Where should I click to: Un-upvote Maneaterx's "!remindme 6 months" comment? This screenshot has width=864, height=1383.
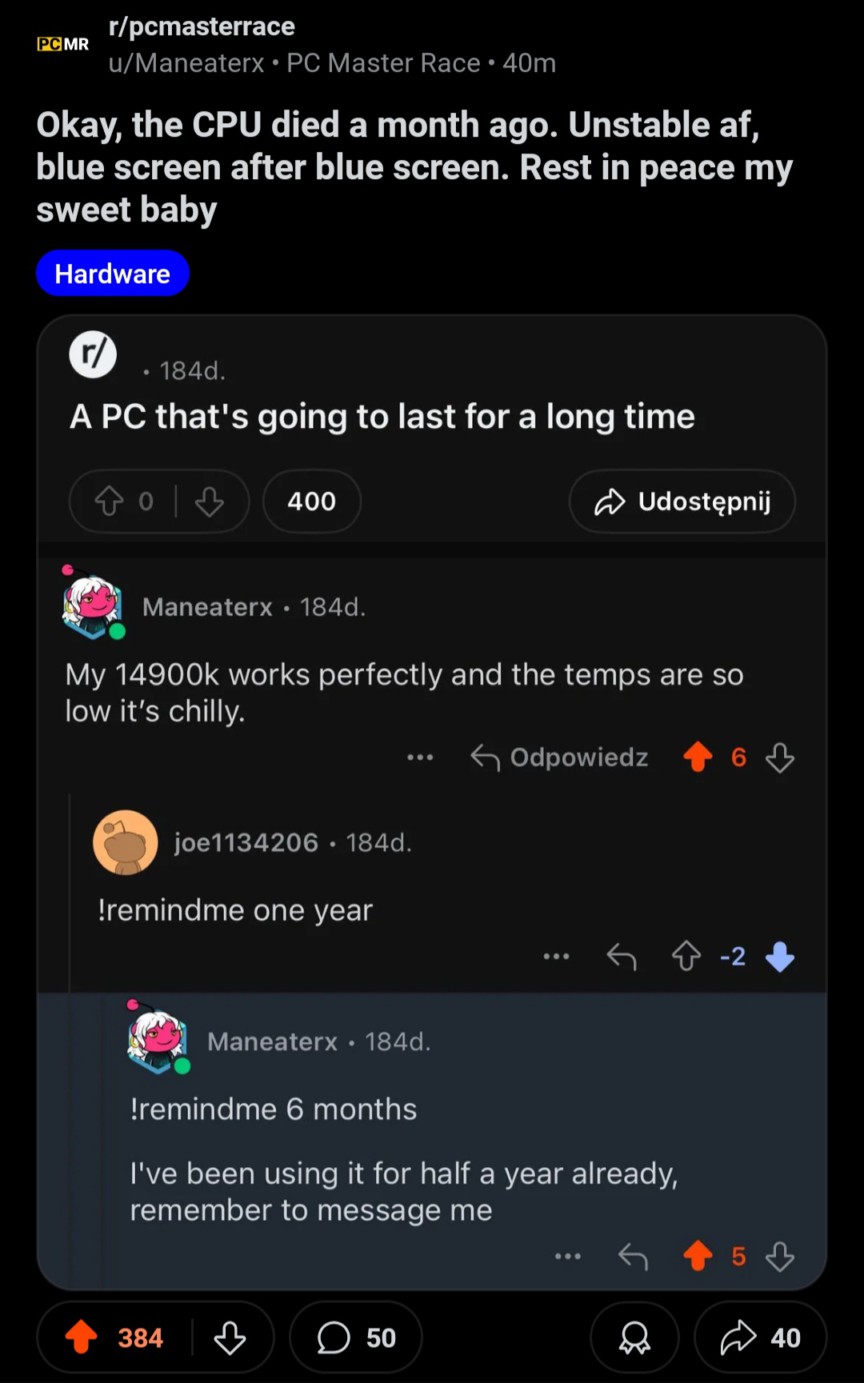click(x=698, y=1257)
